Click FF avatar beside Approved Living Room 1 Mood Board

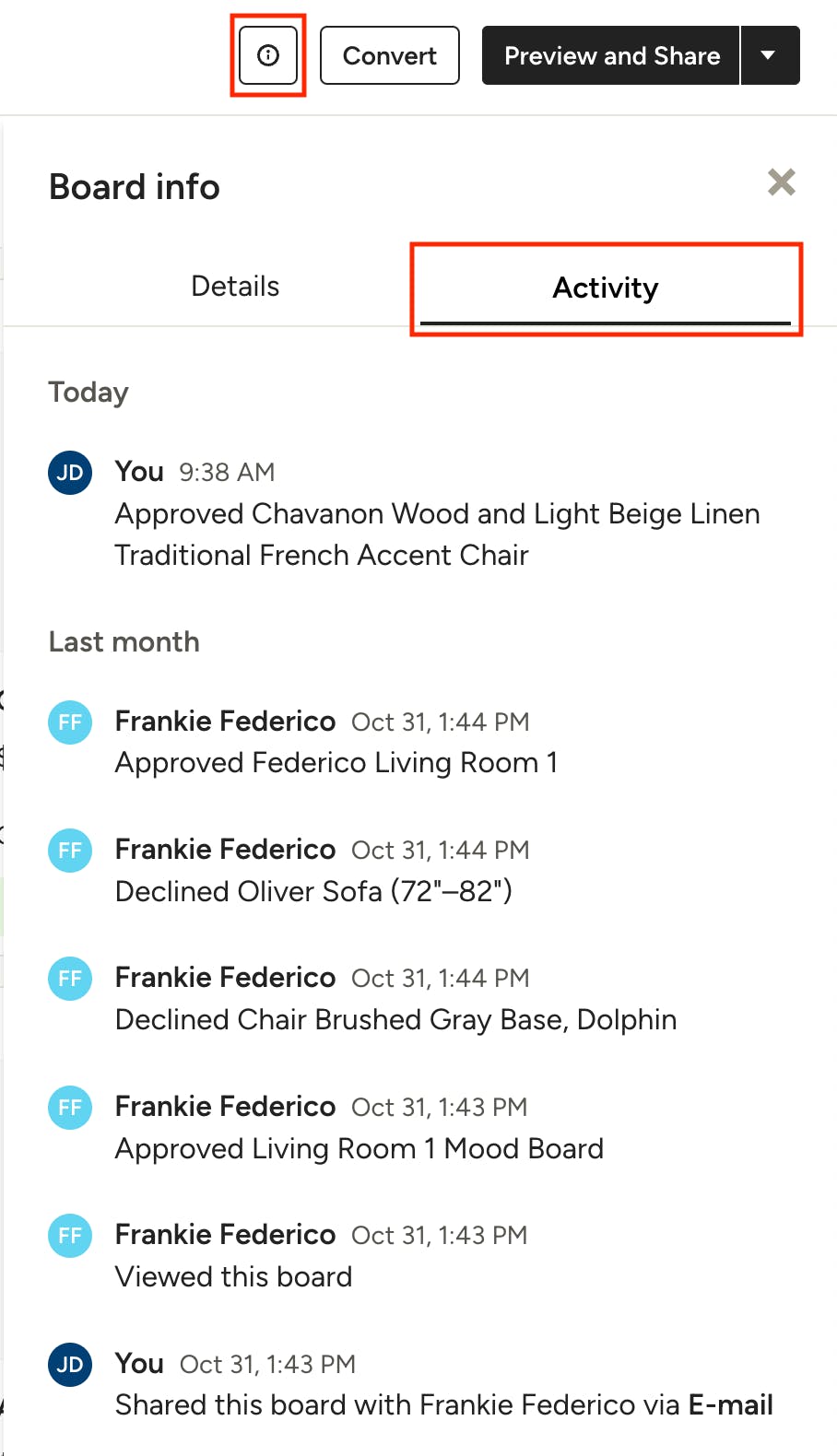tap(70, 1107)
